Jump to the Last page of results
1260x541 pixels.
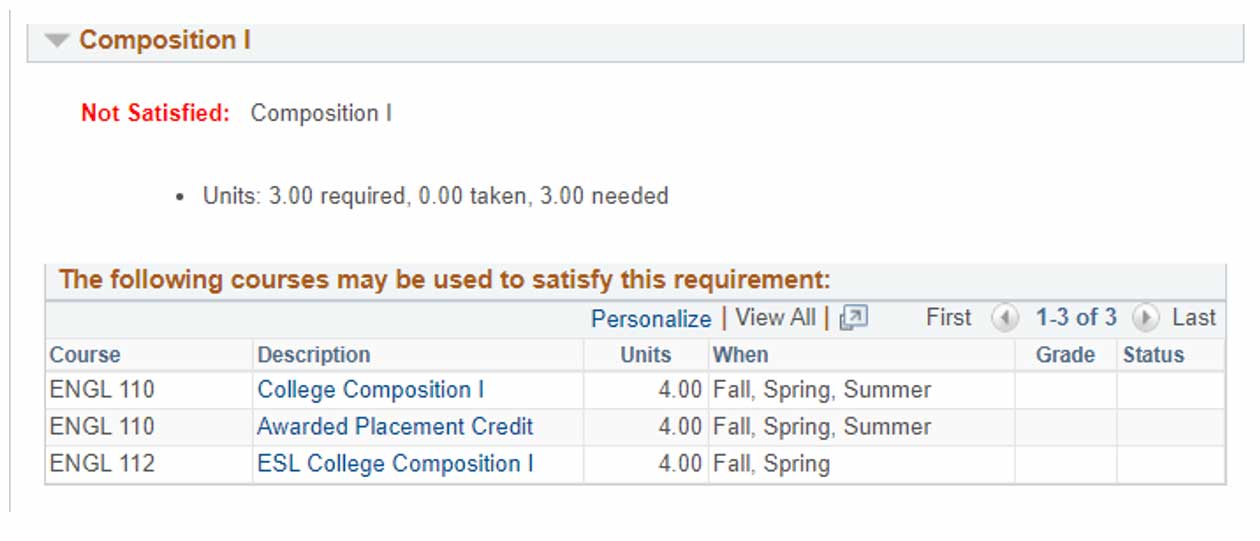coord(1193,318)
